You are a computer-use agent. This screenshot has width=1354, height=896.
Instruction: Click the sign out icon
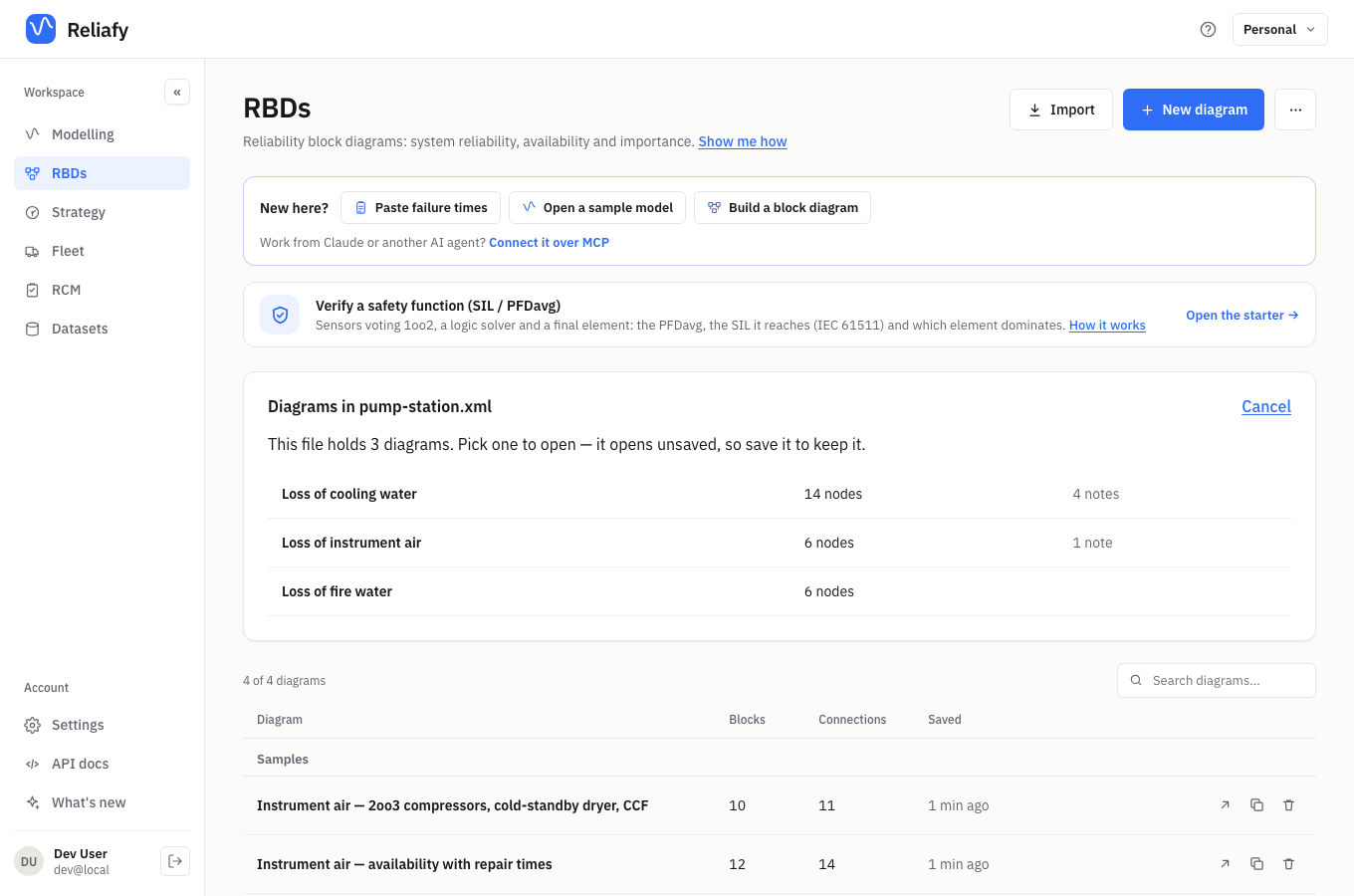point(175,861)
